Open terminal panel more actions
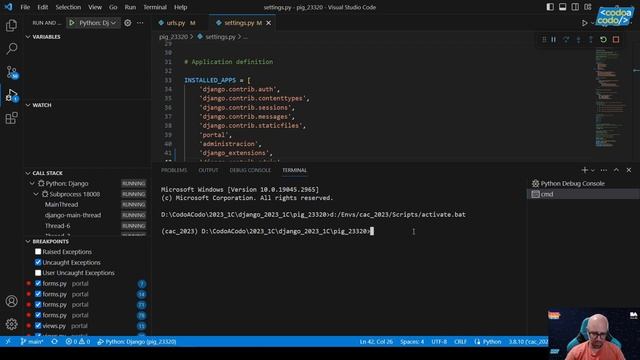The width and height of the screenshot is (640, 360). 604,170
